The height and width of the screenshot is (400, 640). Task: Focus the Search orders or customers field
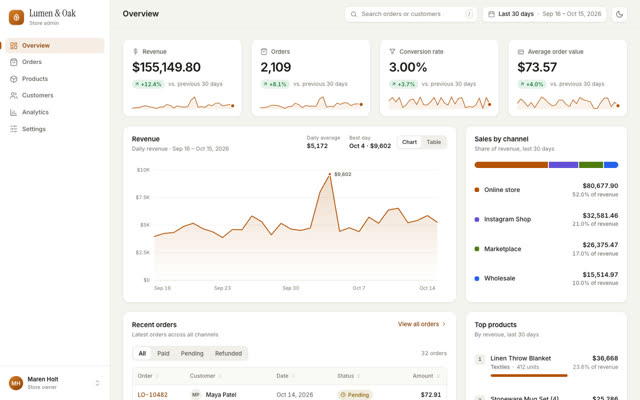click(411, 14)
